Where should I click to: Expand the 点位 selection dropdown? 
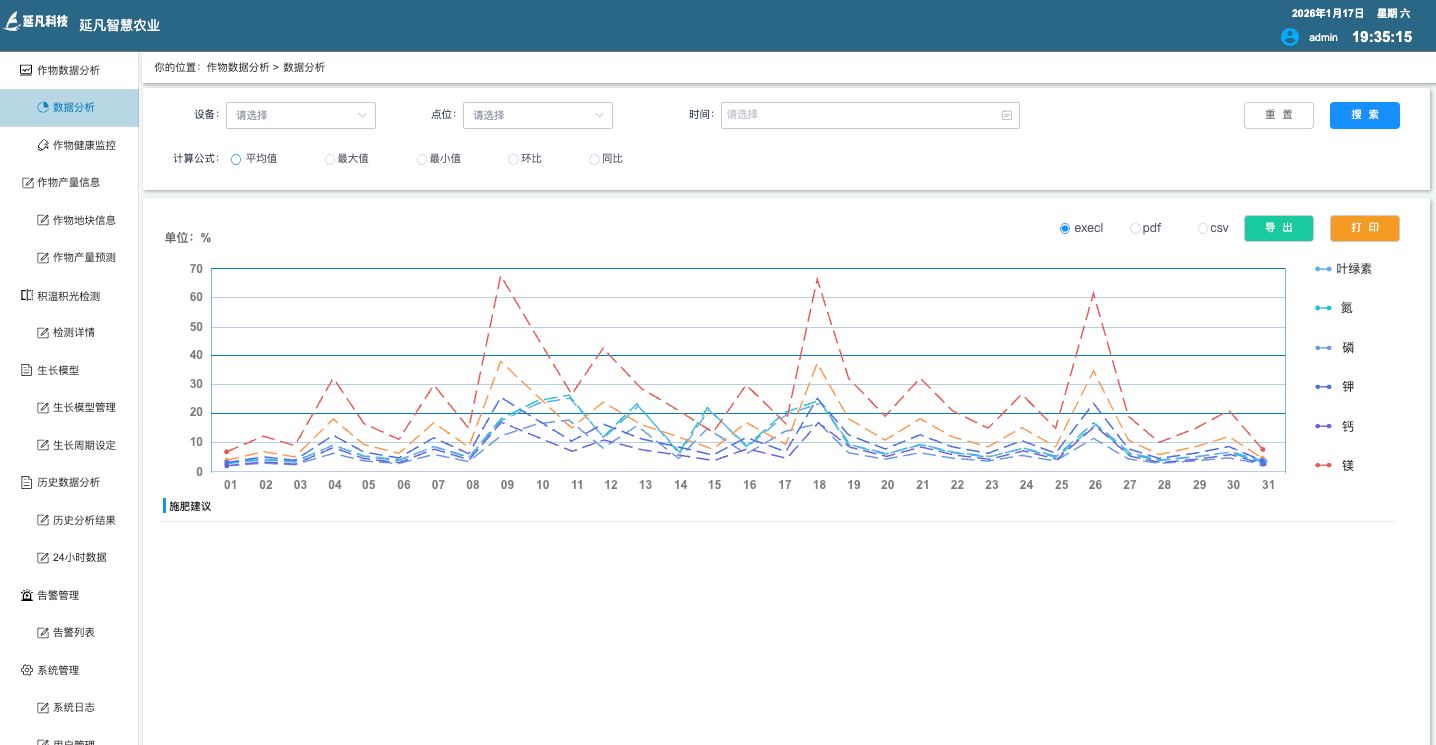coord(537,115)
